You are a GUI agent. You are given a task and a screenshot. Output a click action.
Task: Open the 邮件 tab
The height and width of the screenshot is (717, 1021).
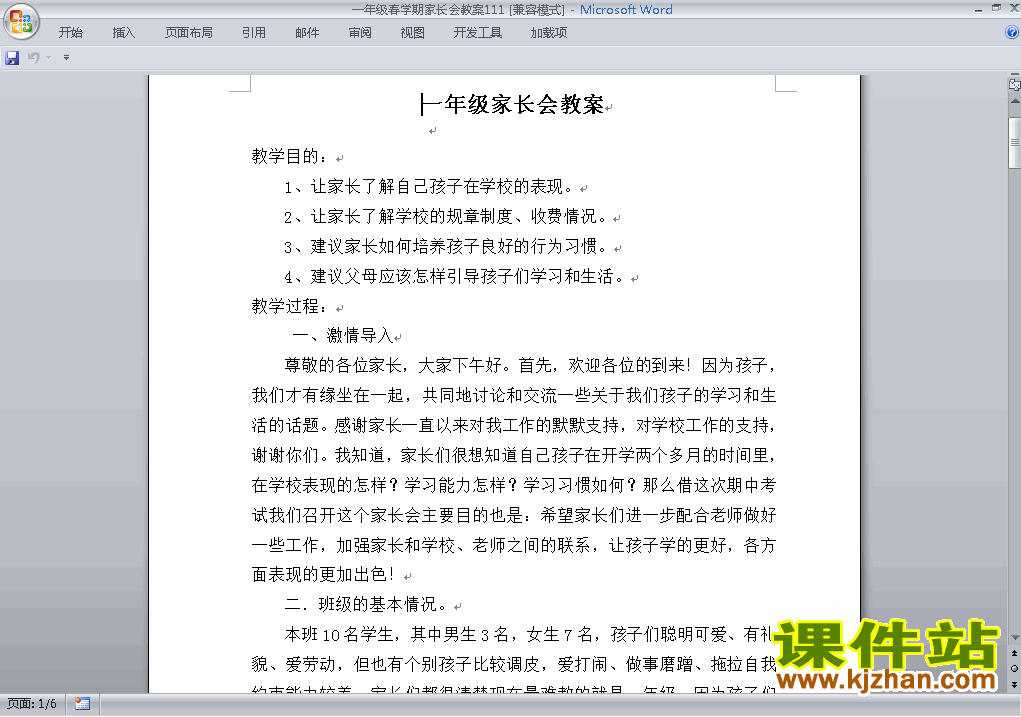tap(307, 33)
